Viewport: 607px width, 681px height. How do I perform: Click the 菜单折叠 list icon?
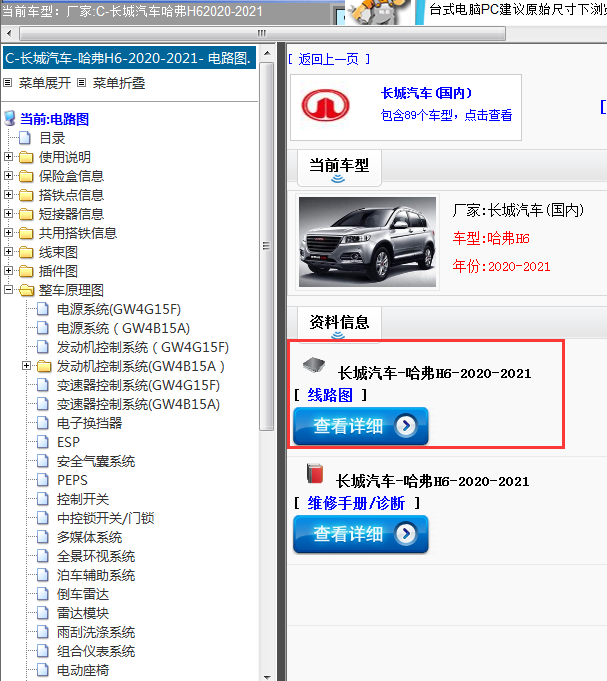(x=82, y=83)
